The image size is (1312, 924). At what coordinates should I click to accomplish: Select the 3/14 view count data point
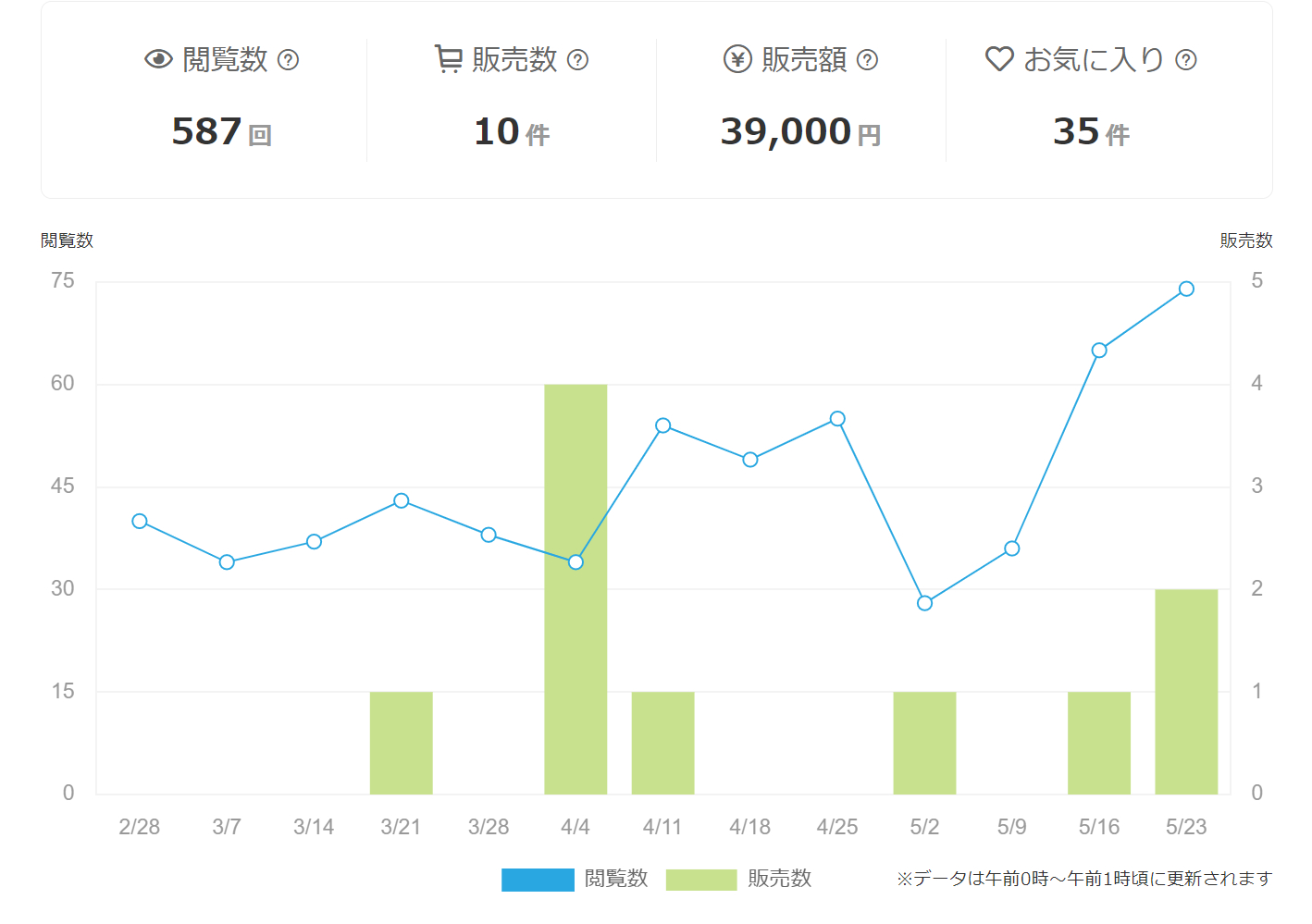point(314,542)
